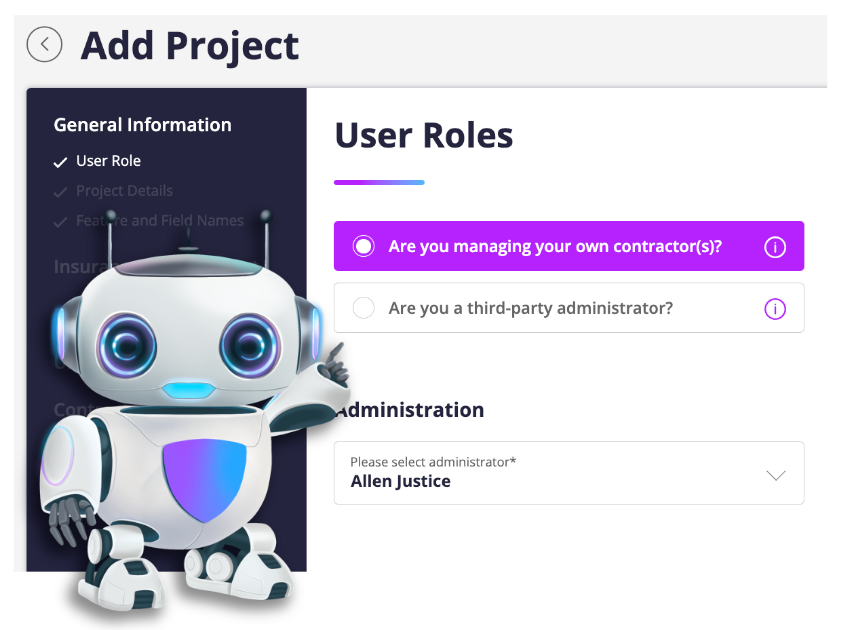Click the purple gradient bar under User Roles
The height and width of the screenshot is (630, 862).
(x=379, y=182)
